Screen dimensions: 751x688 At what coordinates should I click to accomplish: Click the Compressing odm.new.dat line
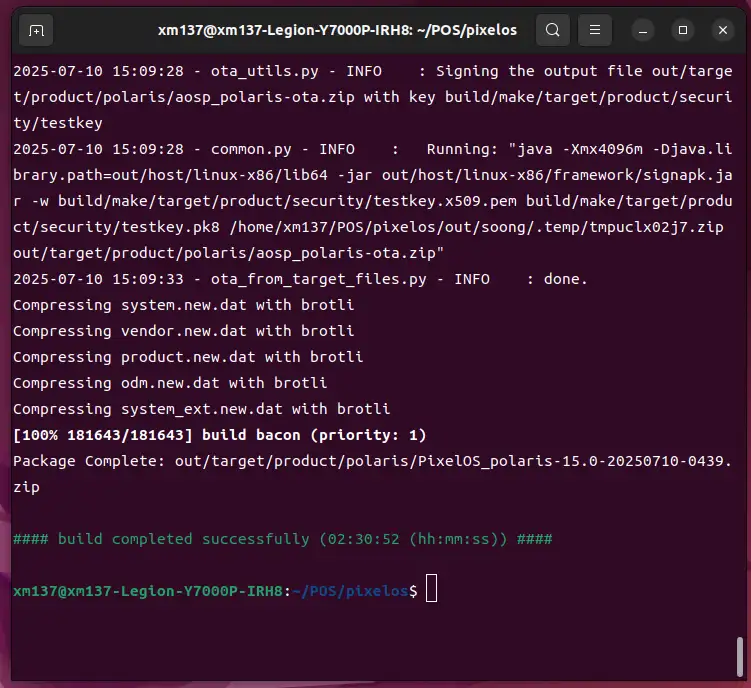coord(170,383)
